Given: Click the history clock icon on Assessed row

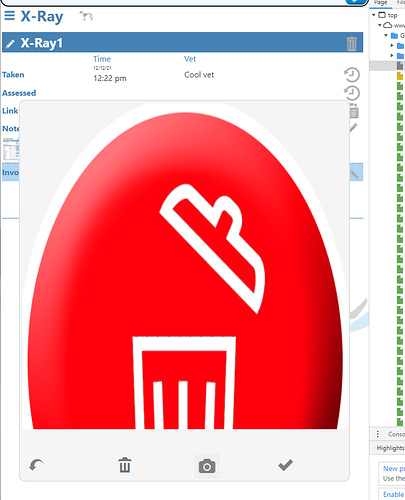Looking at the screenshot, I should (352, 93).
